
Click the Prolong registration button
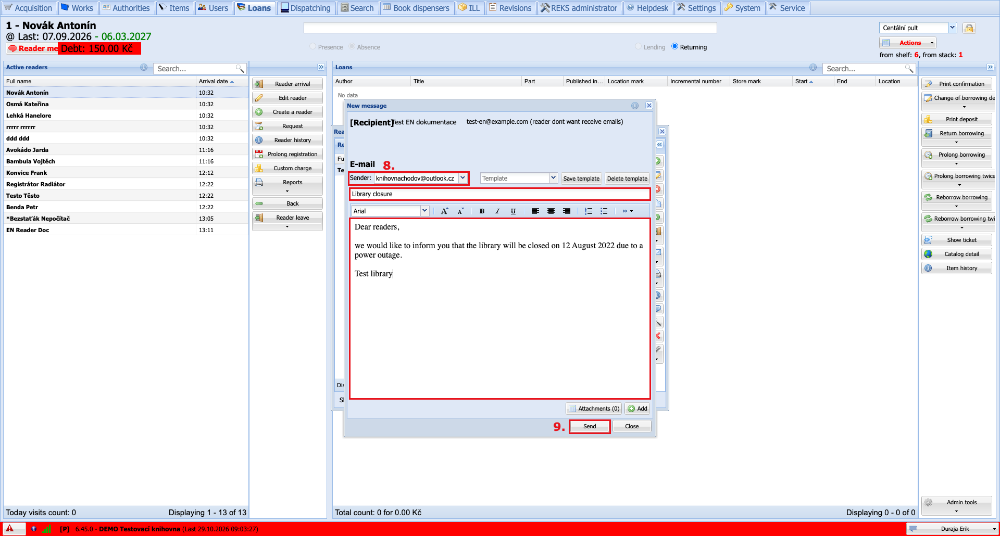288,154
